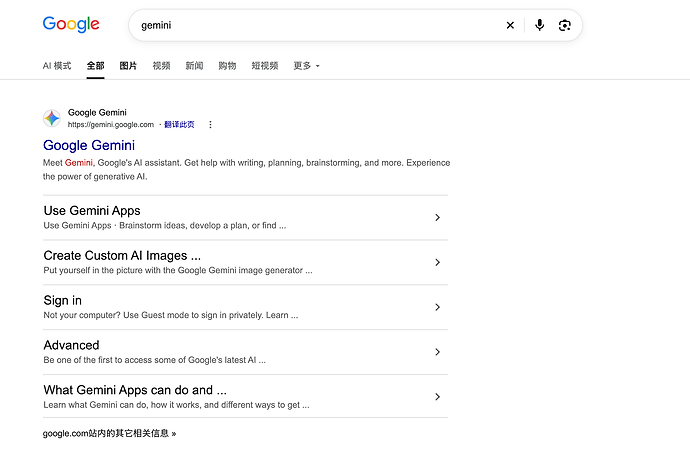The width and height of the screenshot is (690, 452).
Task: Click google.com站内的其它相关信息 link
Action: pyautogui.click(x=110, y=434)
